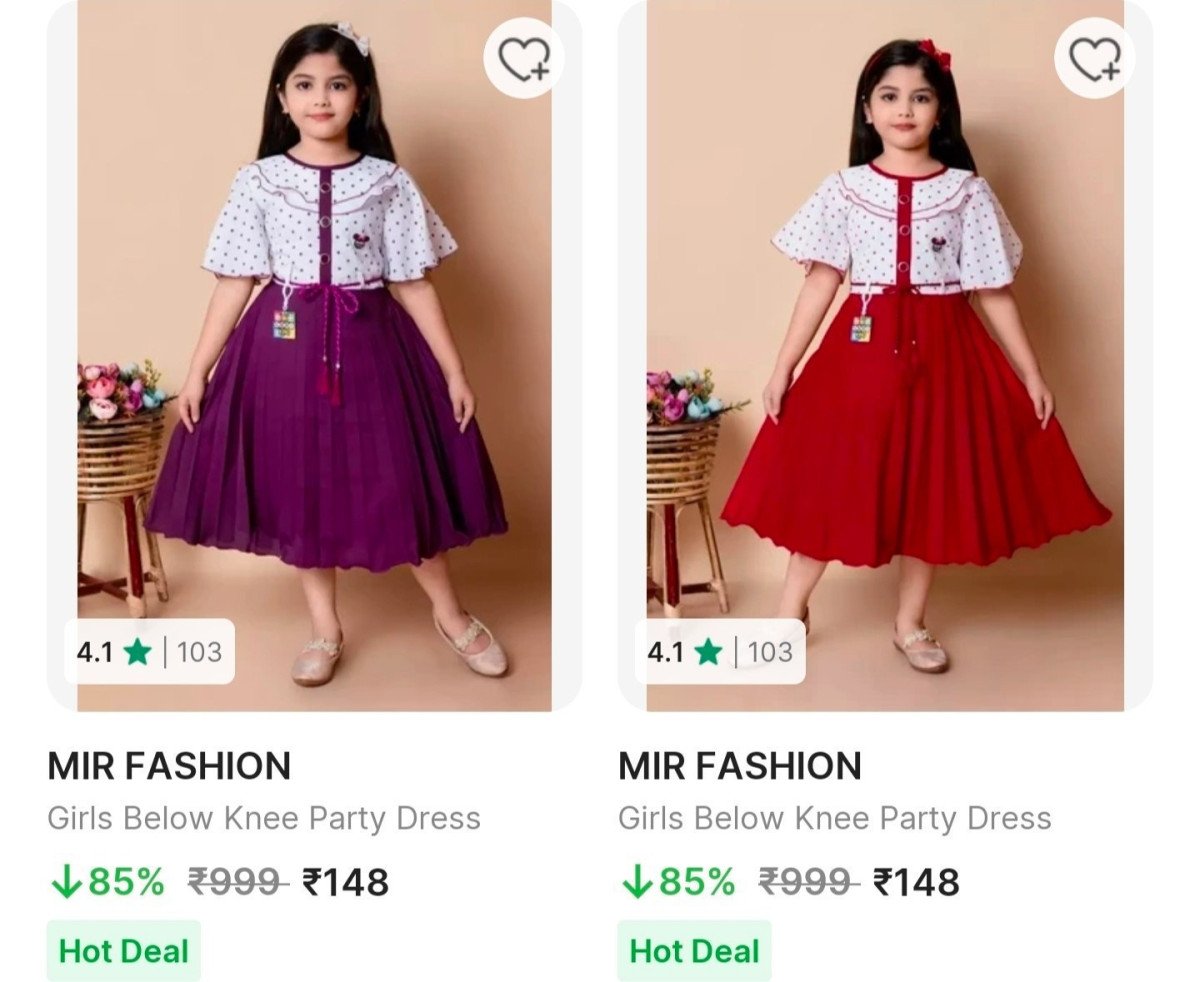Screen dimensions: 1200x982
Task: Tap Hot Deal badge under purple dress
Action: click(124, 950)
